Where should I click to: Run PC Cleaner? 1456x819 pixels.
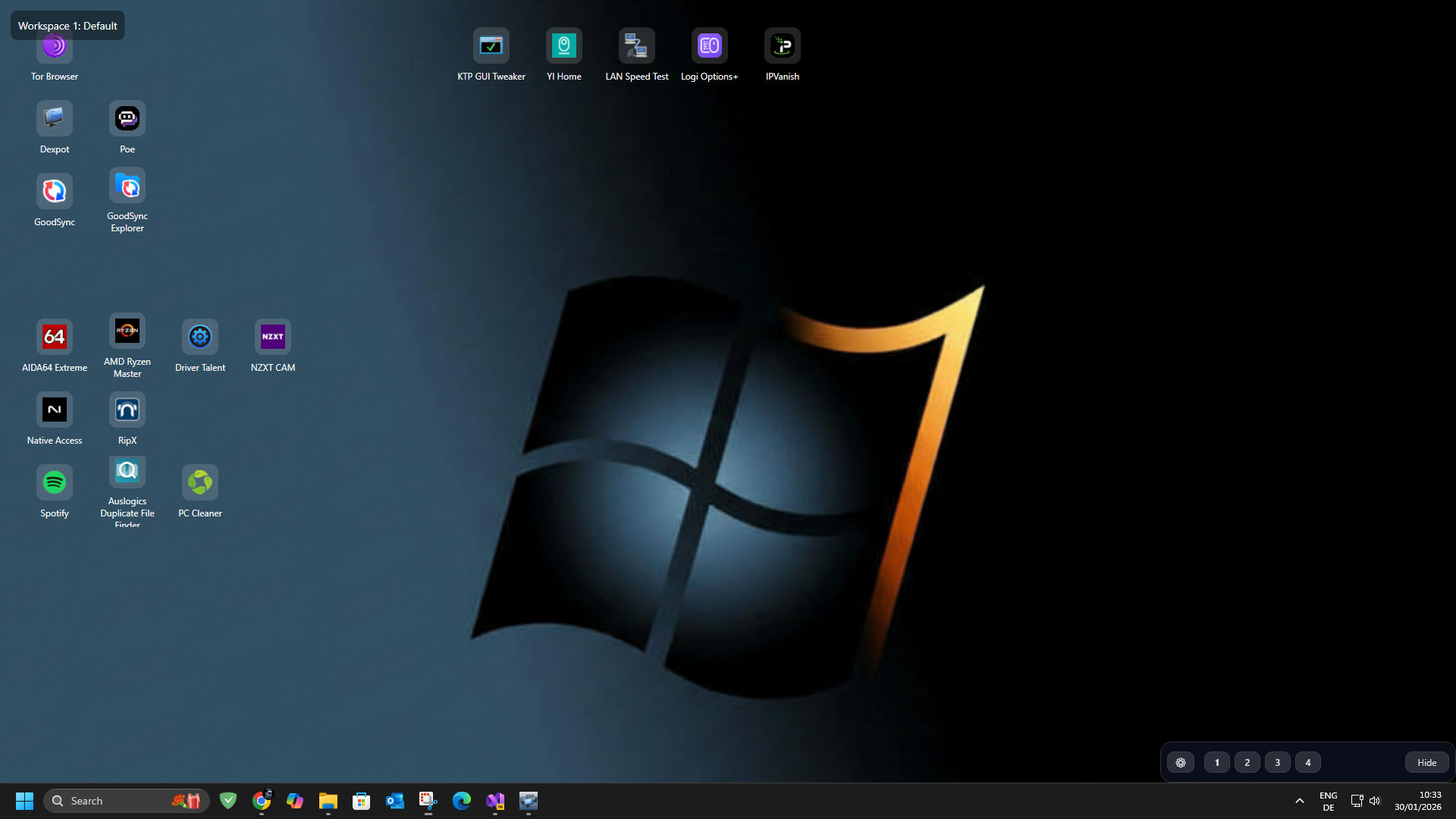(199, 482)
